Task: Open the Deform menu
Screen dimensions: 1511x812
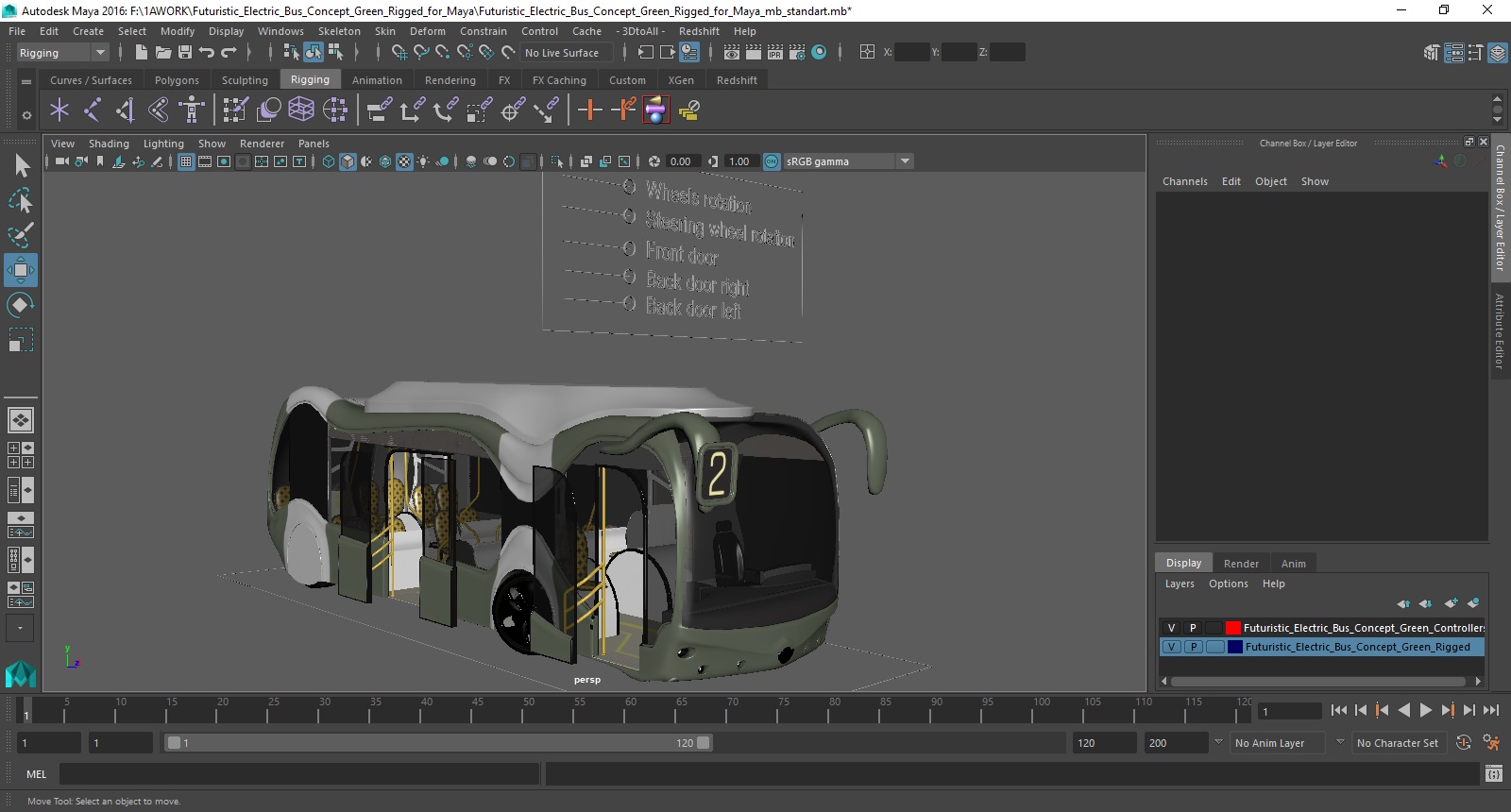Action: (x=427, y=31)
